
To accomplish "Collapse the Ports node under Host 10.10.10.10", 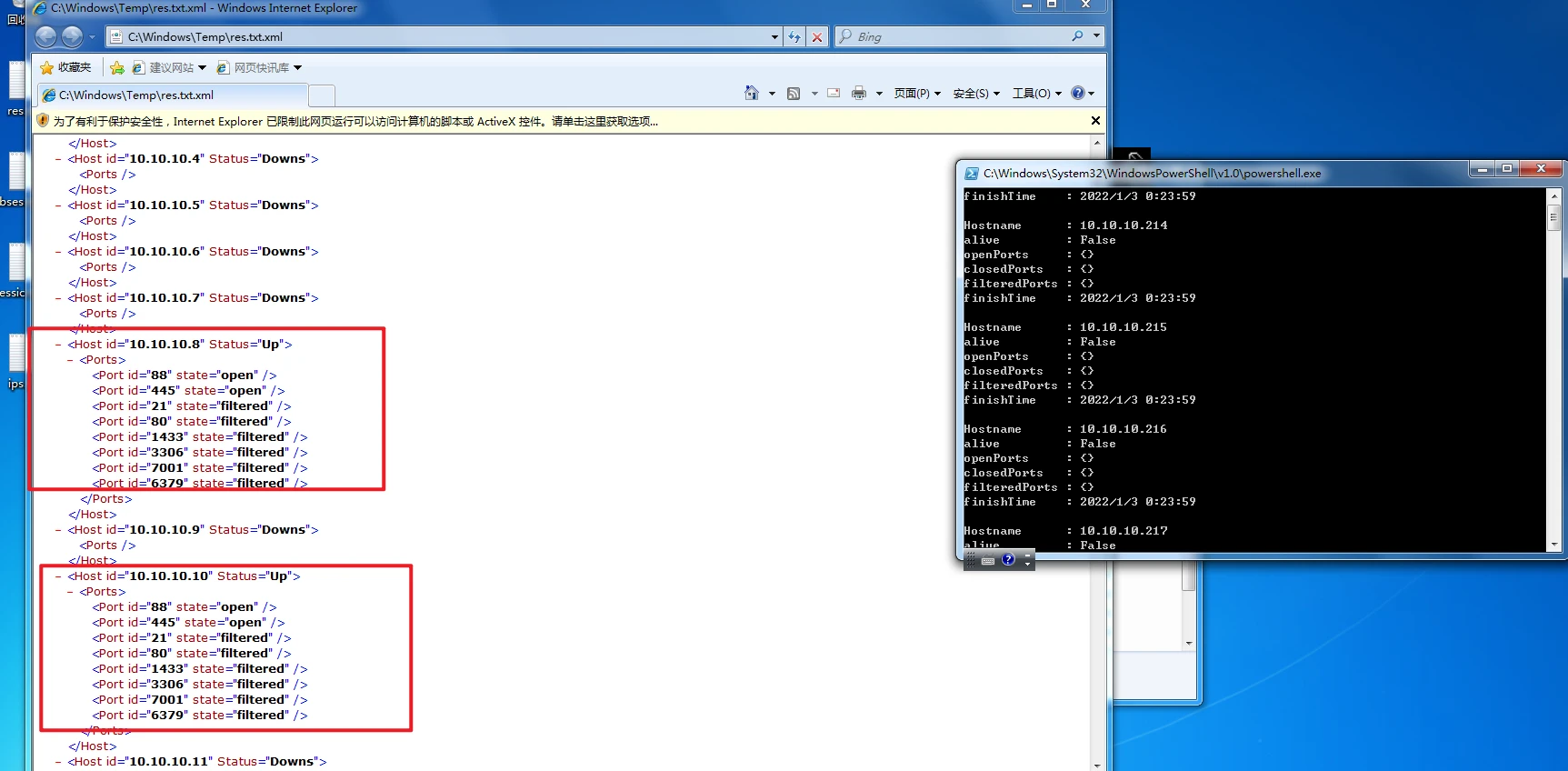I will pos(71,592).
